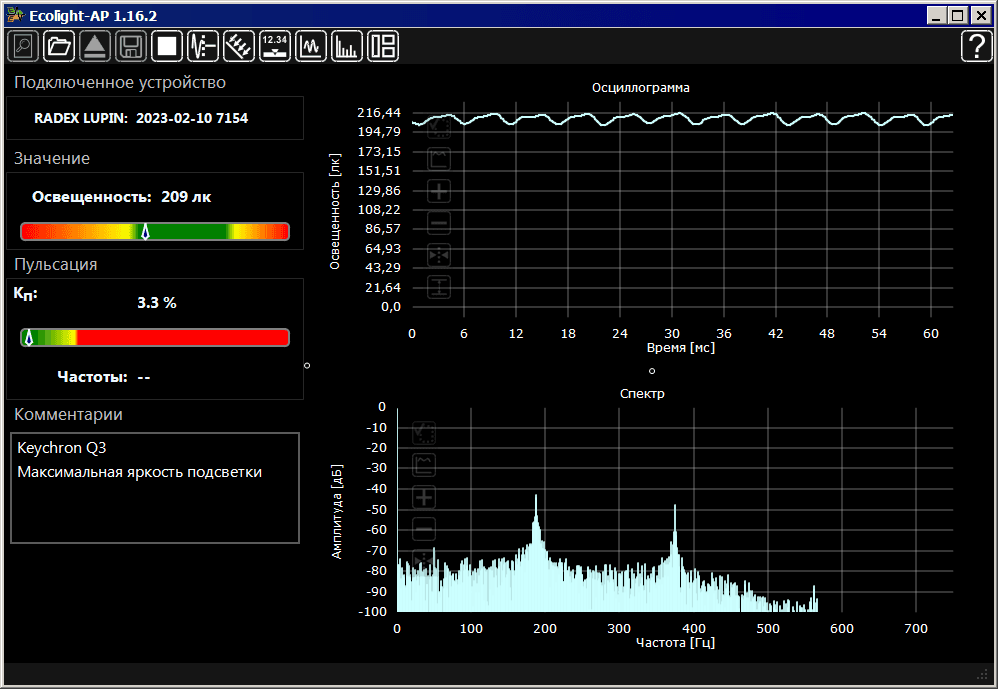Click the search device magnifier icon
998x689 pixels.
pyautogui.click(x=23, y=46)
